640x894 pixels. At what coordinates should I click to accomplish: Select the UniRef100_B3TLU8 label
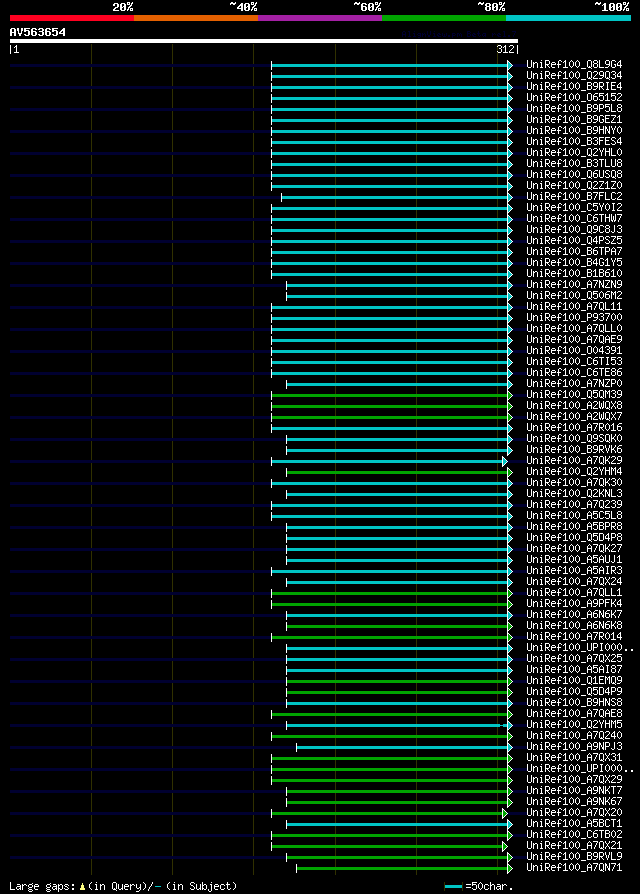(x=574, y=164)
